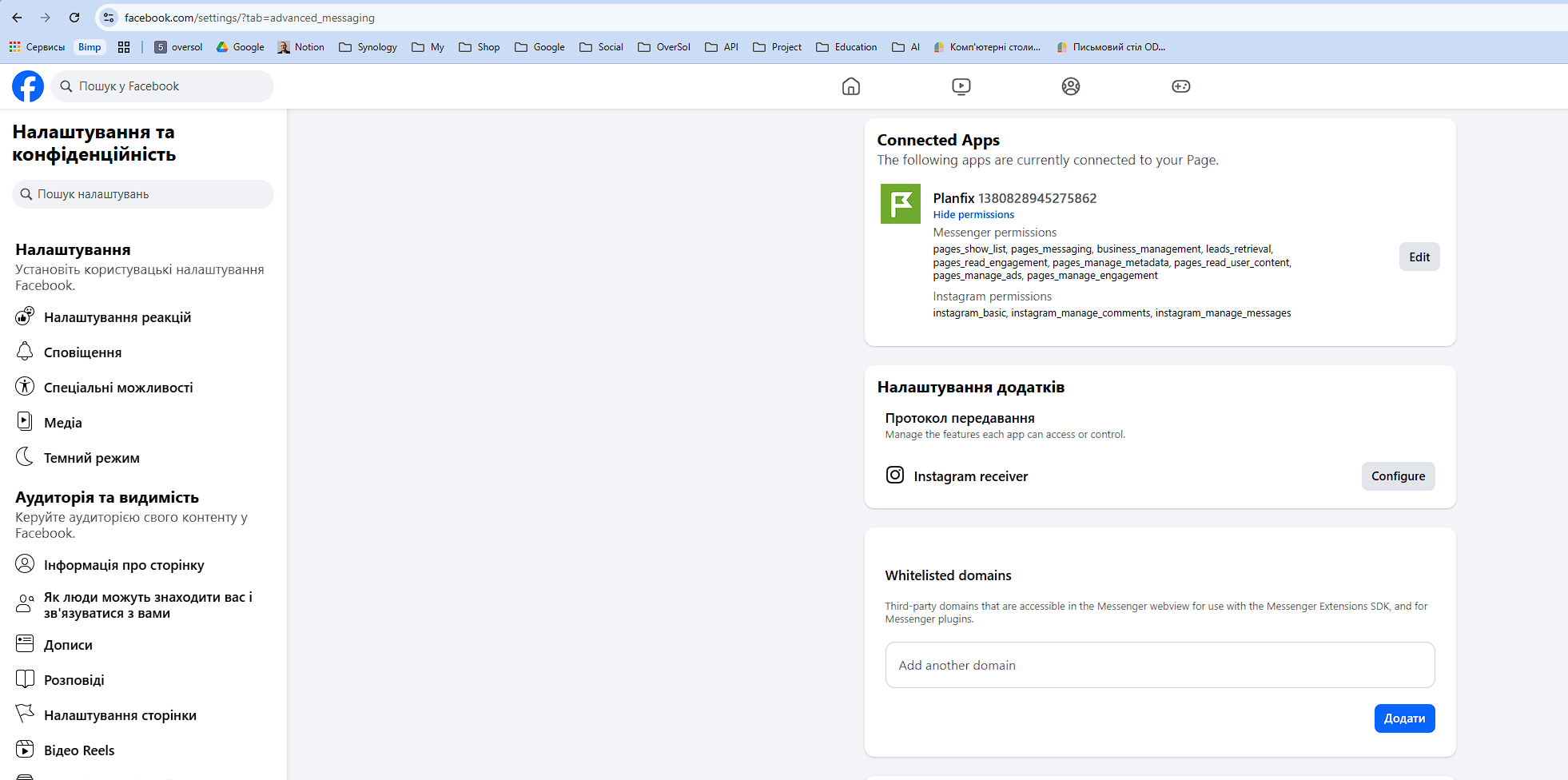
Task: Open the Google Drive bookmark
Action: coord(240,47)
